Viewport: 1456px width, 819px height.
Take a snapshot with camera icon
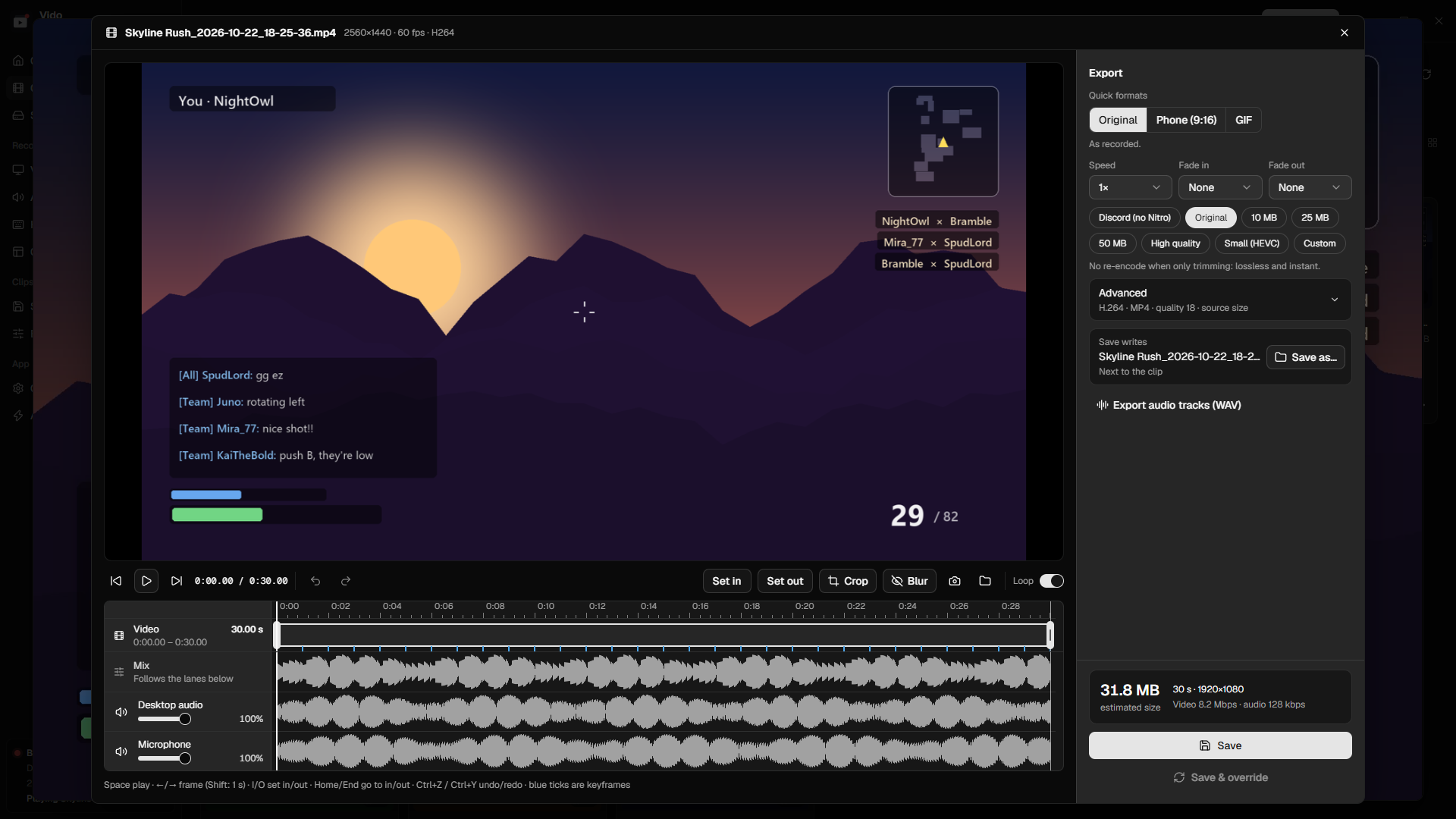pos(955,581)
